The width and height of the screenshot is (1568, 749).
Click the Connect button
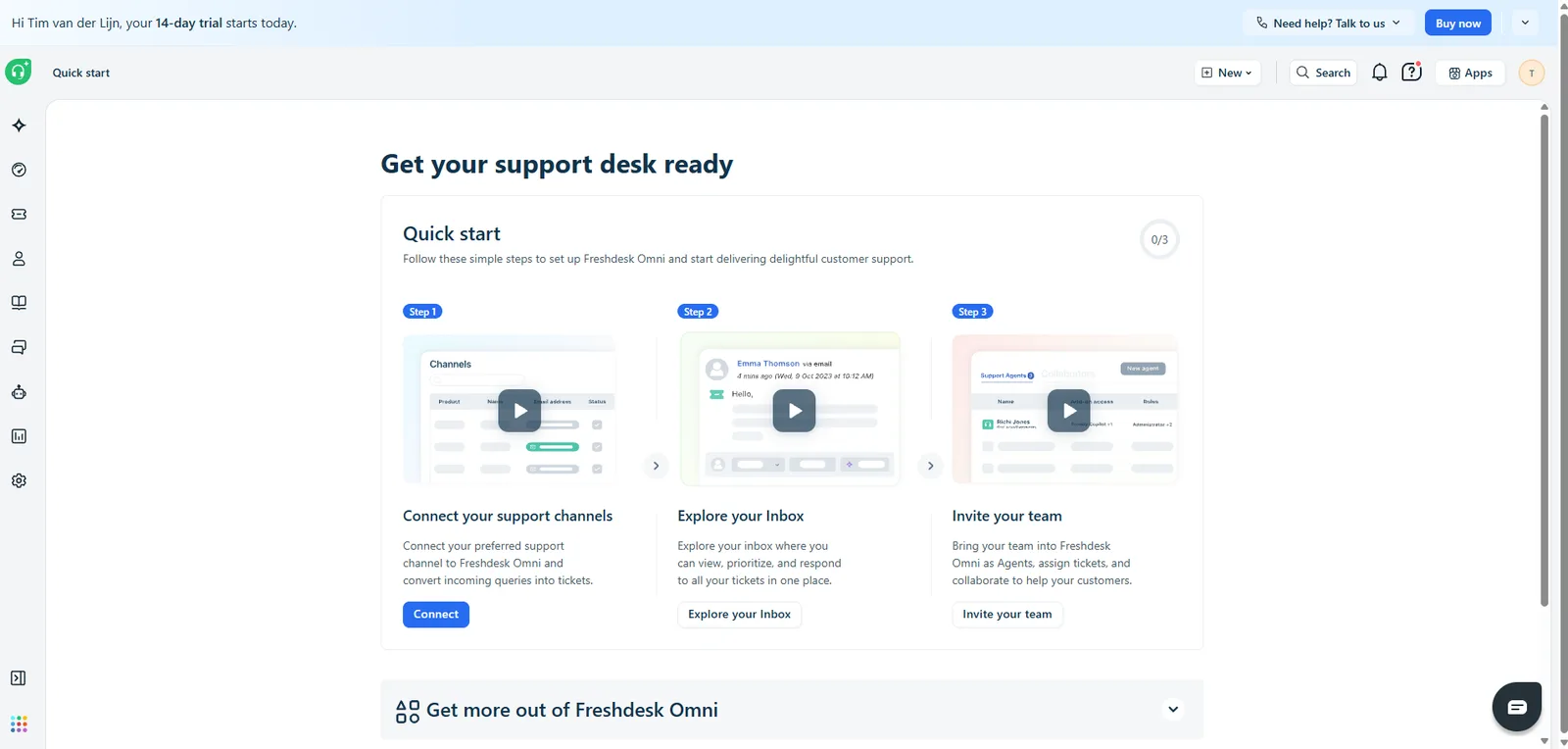[x=436, y=615]
